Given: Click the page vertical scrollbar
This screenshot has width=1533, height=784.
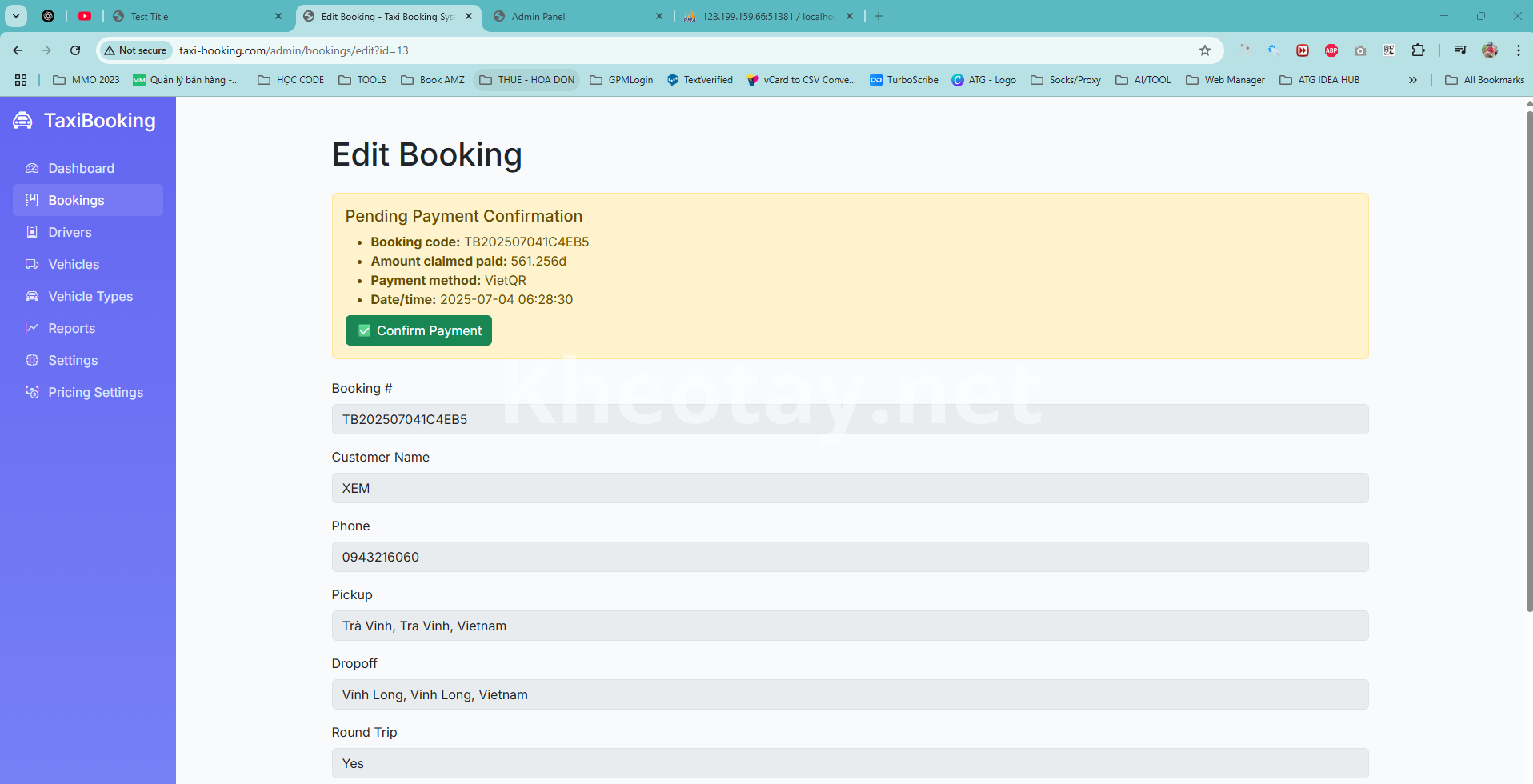Looking at the screenshot, I should (1529, 360).
